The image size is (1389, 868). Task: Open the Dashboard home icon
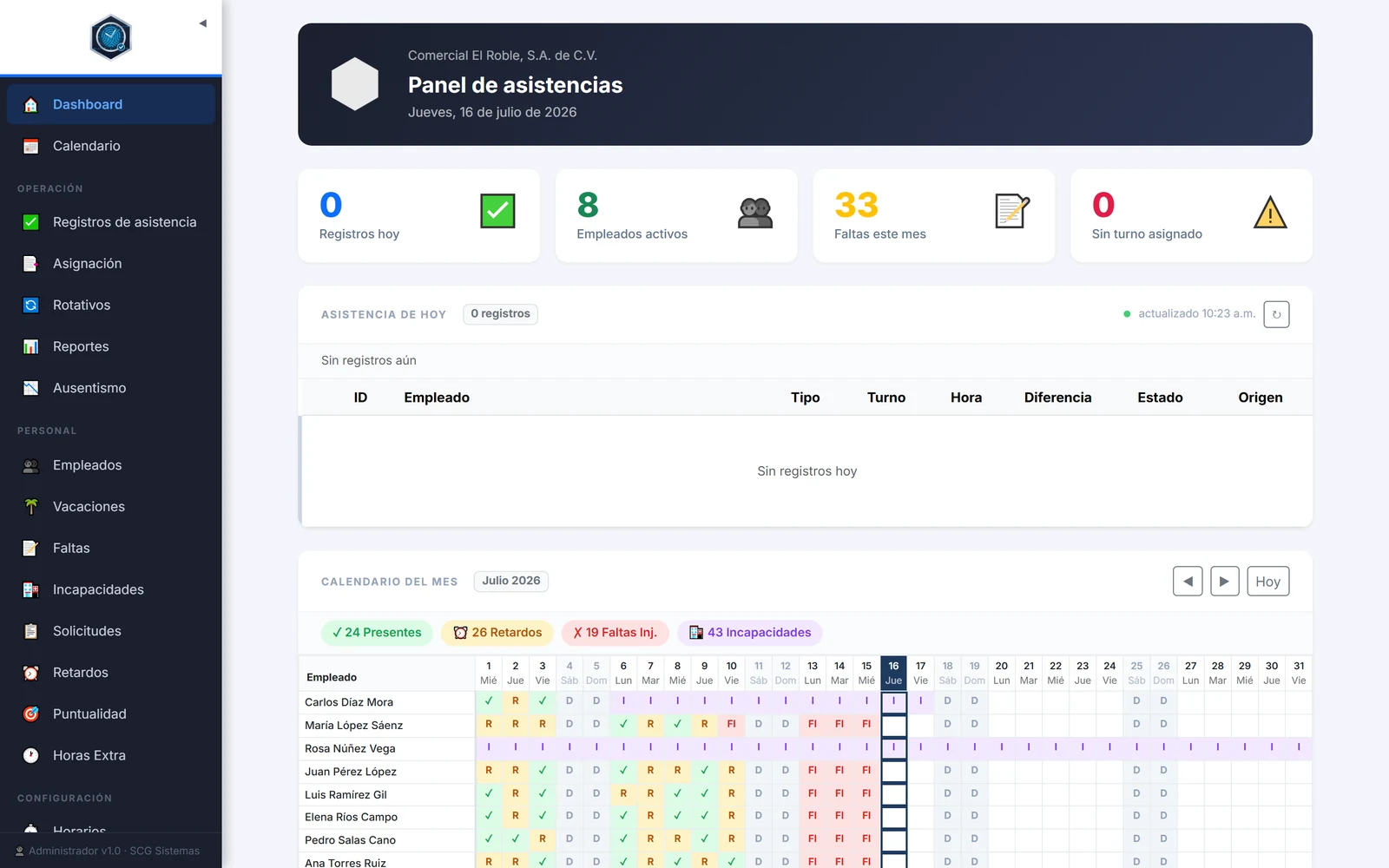tap(31, 105)
